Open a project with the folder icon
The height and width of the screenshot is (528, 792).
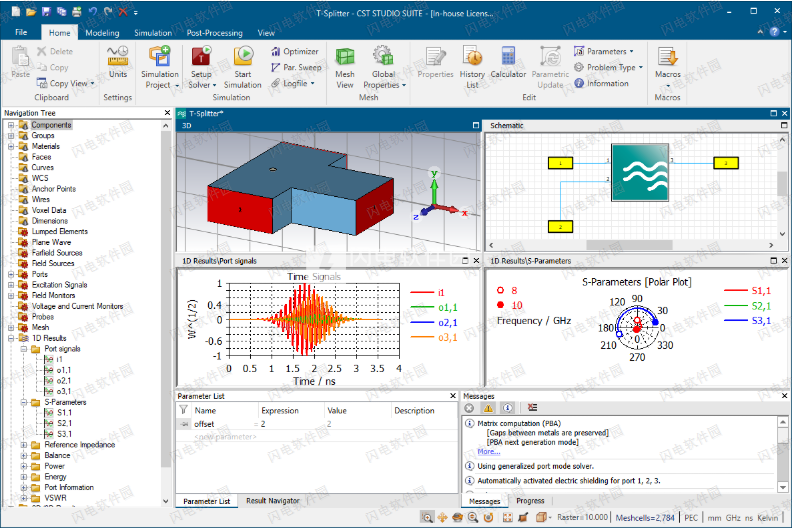pos(31,11)
